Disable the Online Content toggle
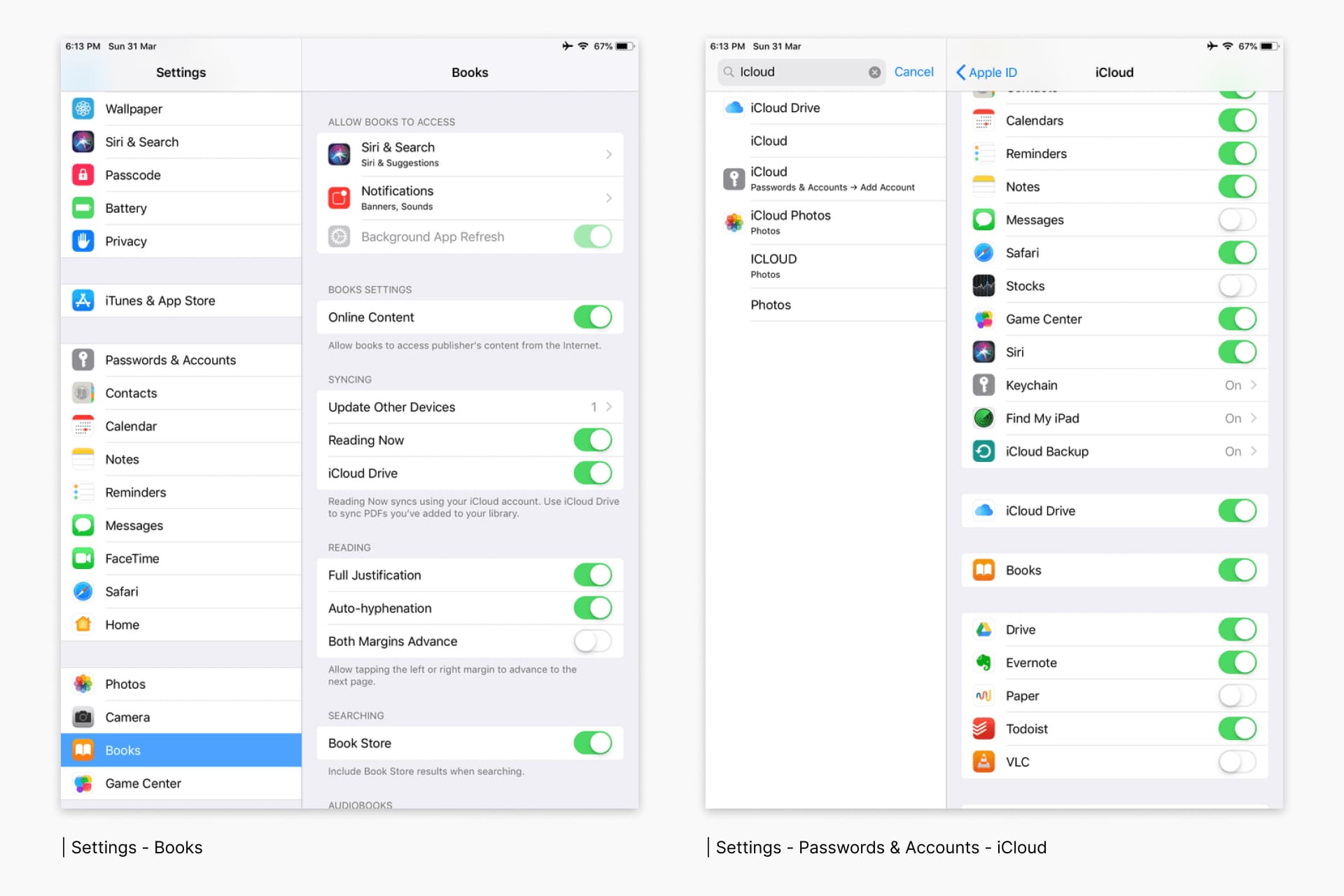 [x=592, y=317]
